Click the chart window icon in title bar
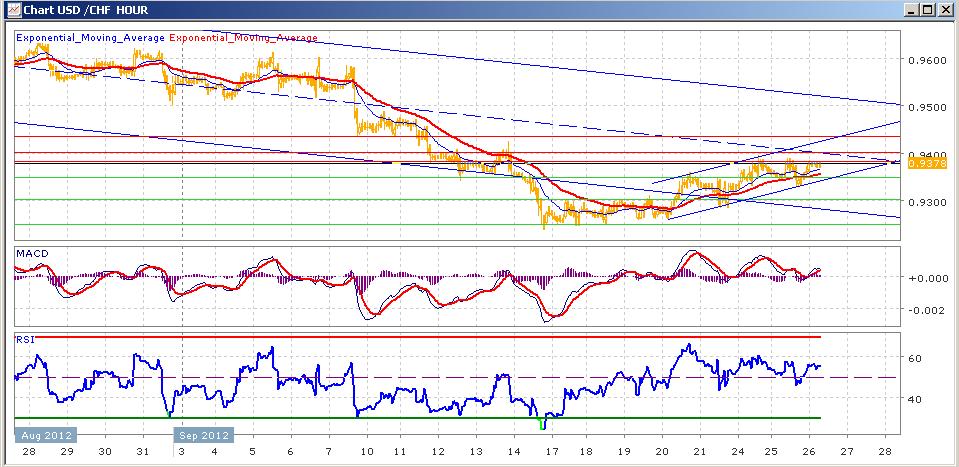959x467 pixels. pos(12,10)
